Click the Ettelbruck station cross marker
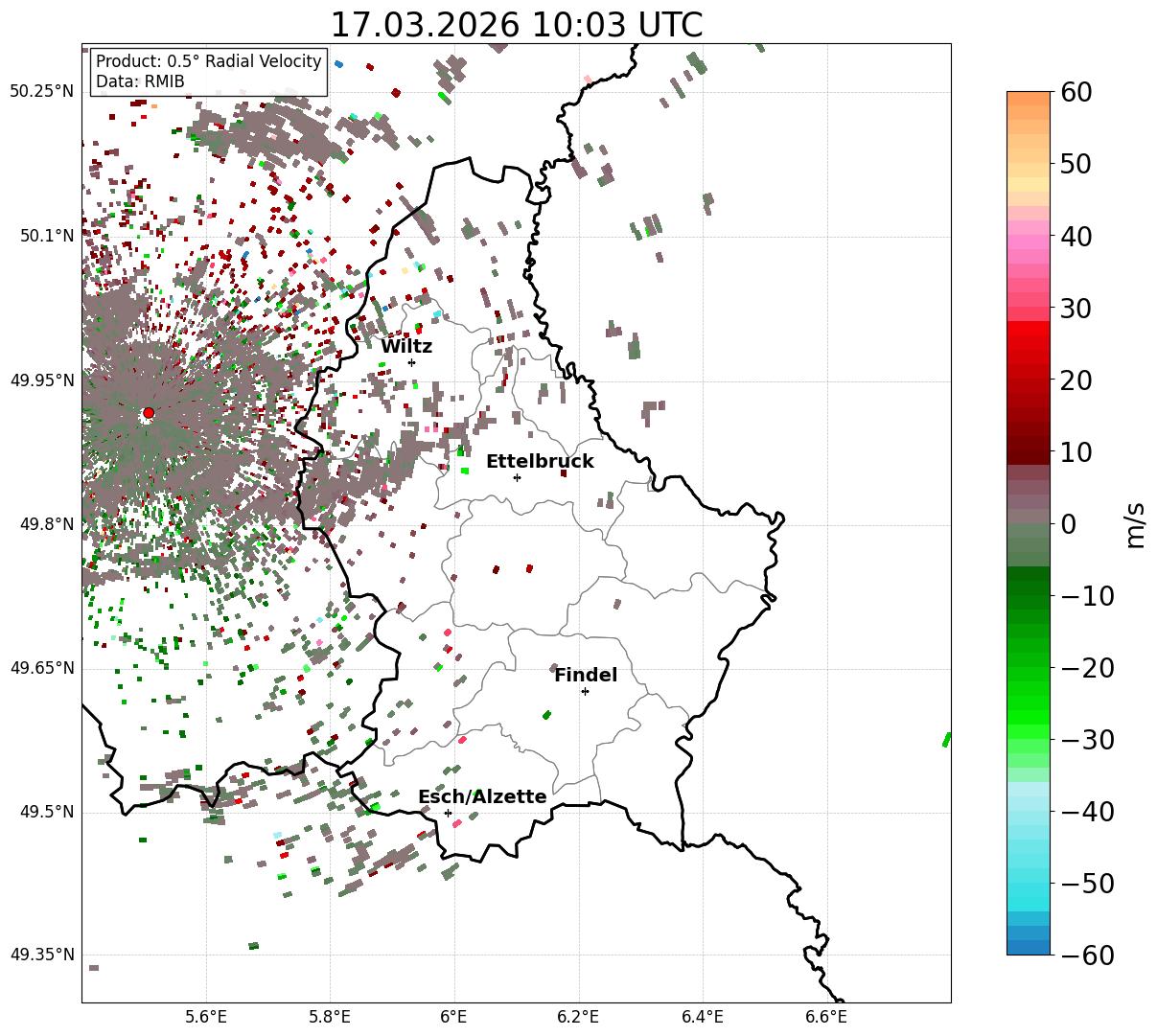The height and width of the screenshot is (1036, 1157). 517,477
